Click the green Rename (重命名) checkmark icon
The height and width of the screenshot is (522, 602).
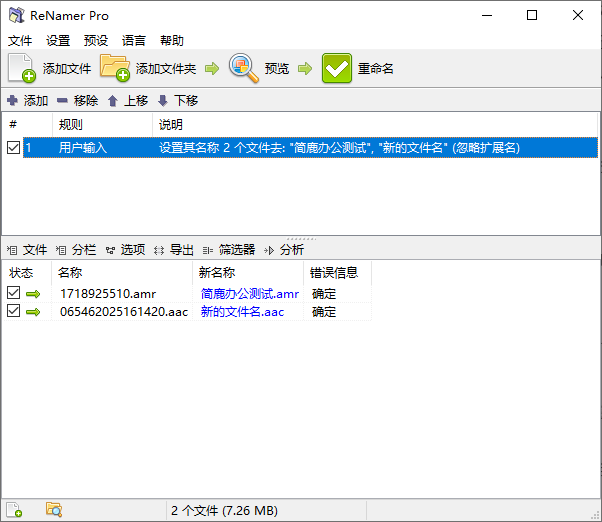336,68
